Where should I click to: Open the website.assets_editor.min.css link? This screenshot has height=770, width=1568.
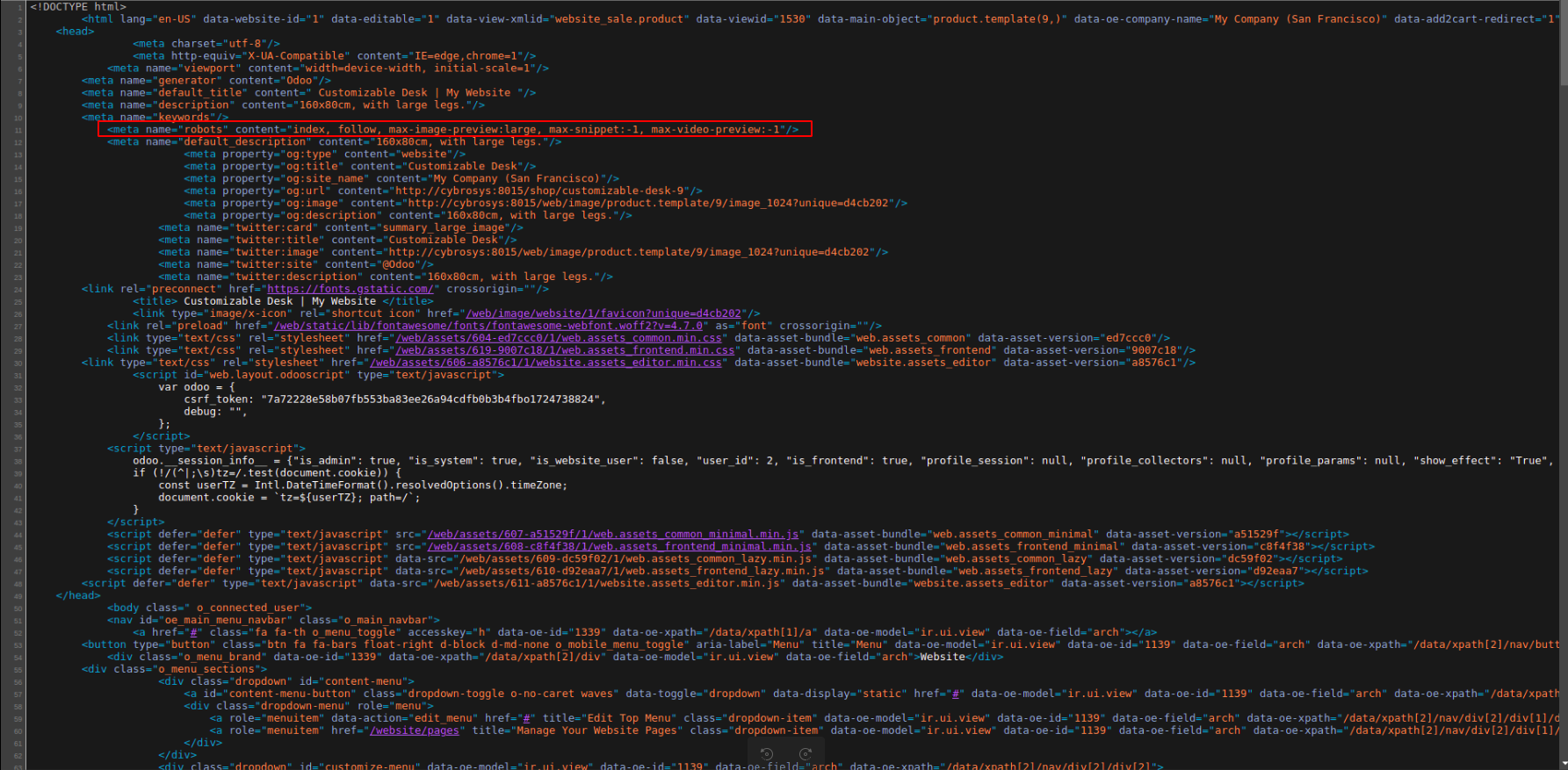[x=546, y=363]
